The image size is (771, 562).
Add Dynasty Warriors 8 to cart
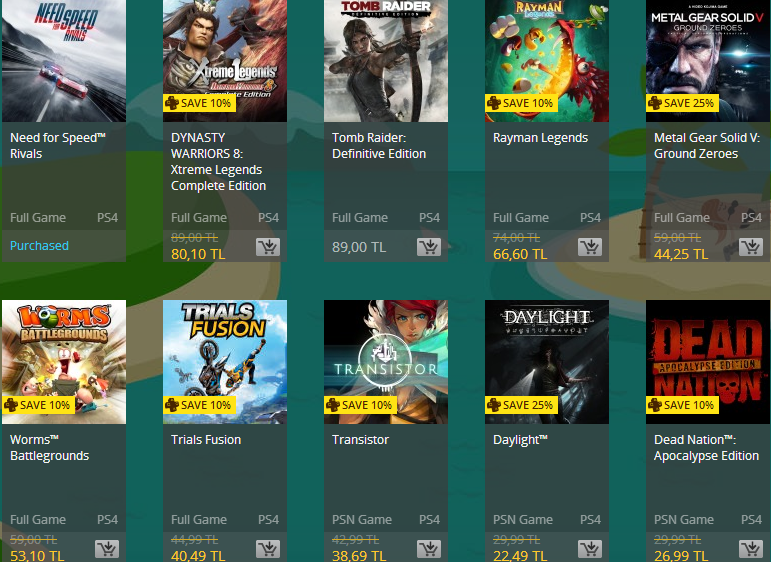coord(268,247)
